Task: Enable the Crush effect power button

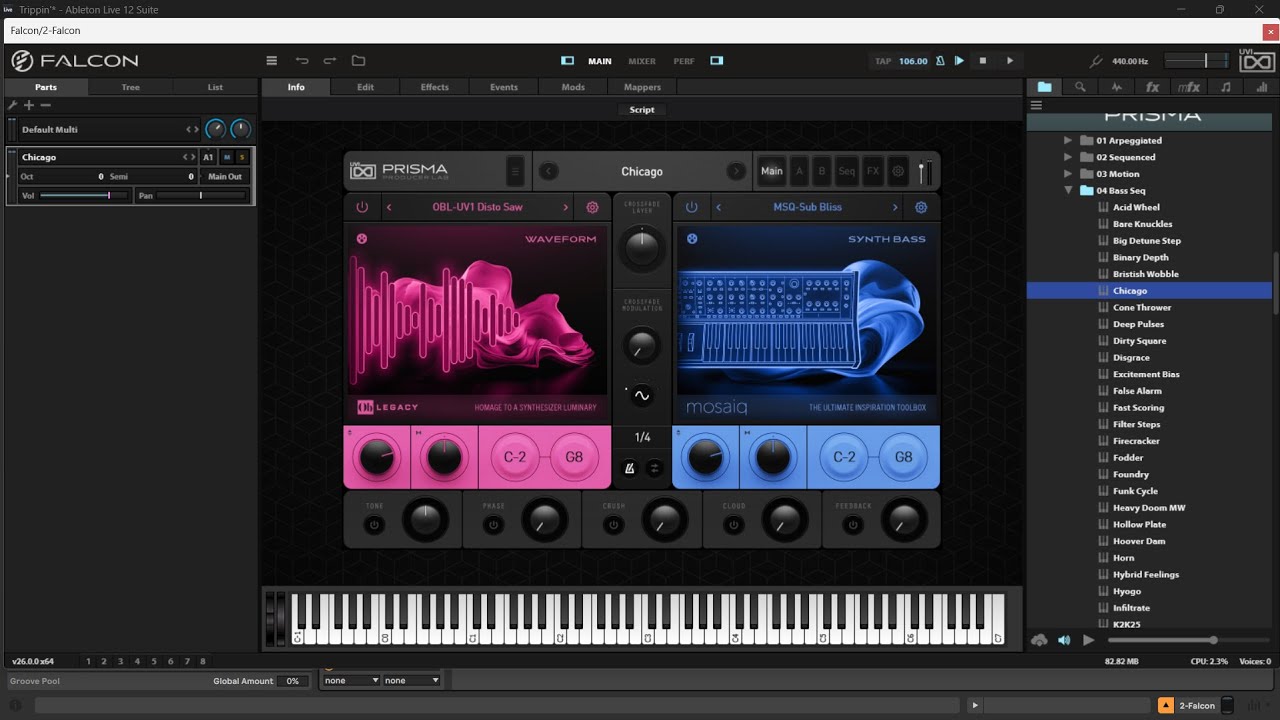Action: tap(614, 524)
